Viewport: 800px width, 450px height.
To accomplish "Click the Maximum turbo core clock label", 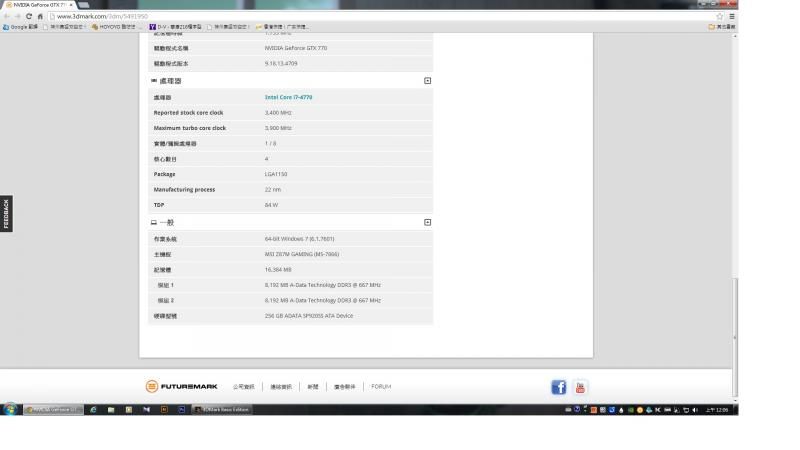I will tap(190, 128).
